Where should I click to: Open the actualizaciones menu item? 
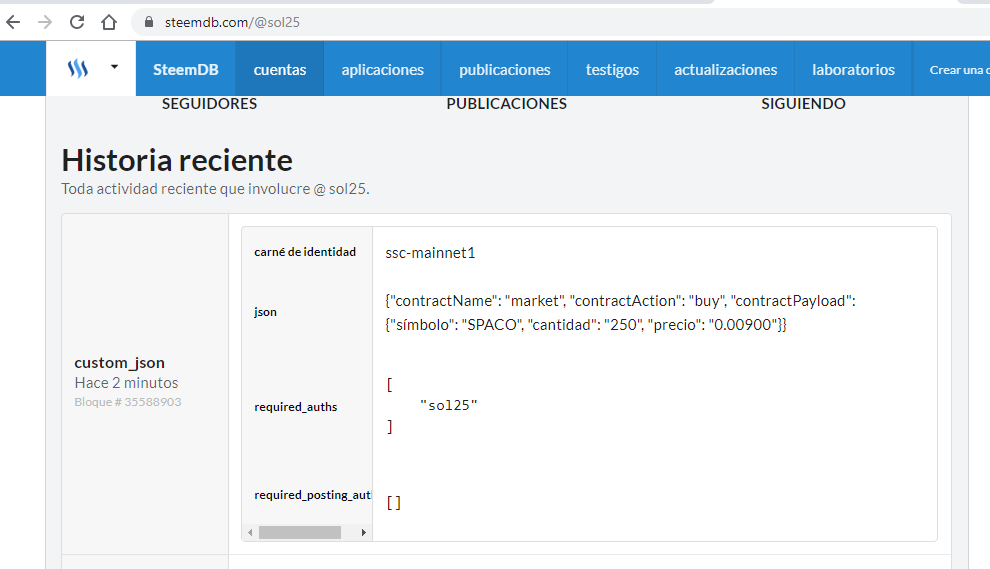tap(725, 69)
